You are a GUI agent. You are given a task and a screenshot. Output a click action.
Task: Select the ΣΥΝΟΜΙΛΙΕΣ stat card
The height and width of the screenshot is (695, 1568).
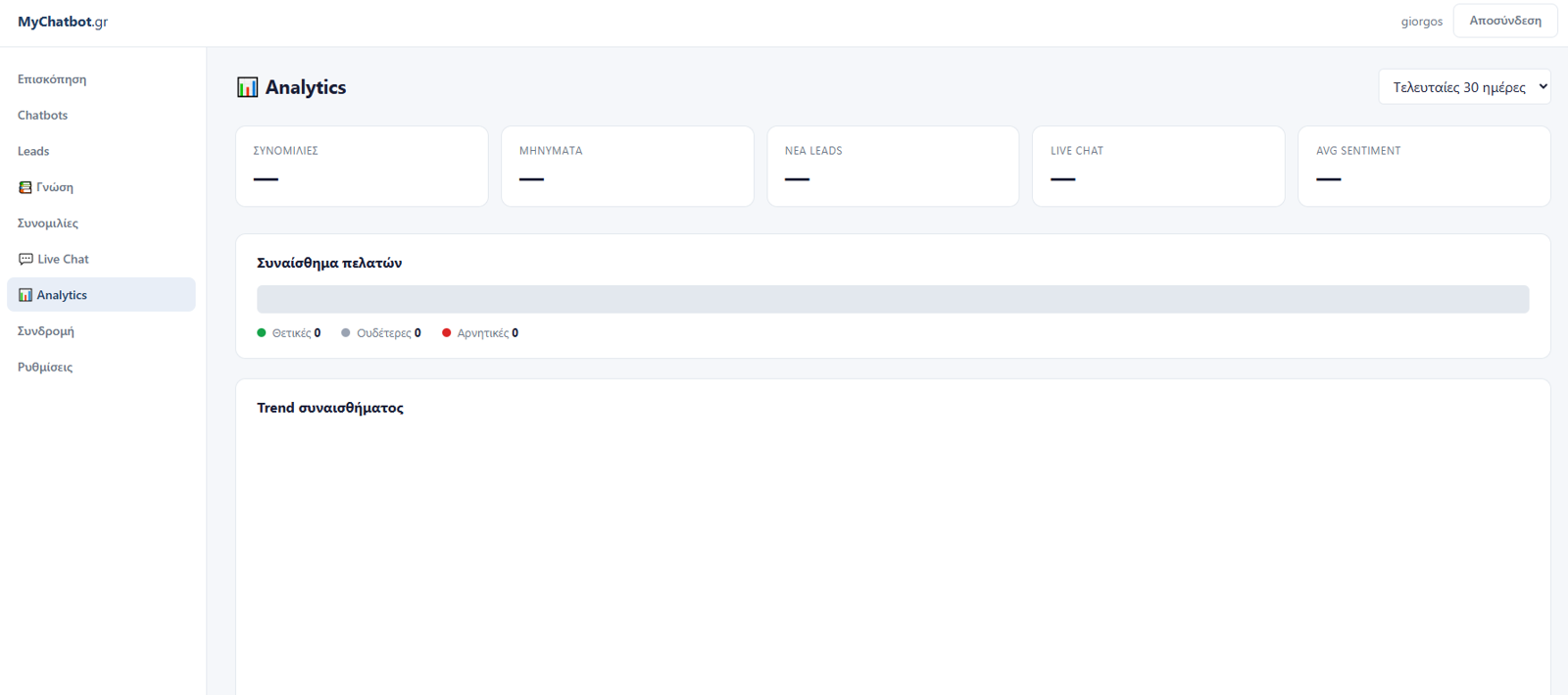[362, 167]
